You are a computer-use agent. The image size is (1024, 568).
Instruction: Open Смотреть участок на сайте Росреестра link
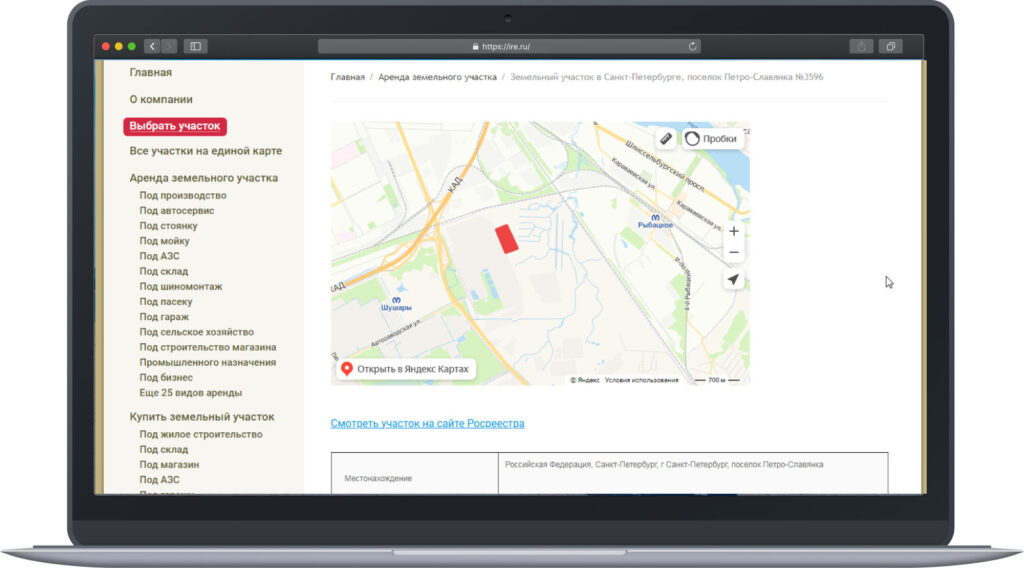coord(427,424)
